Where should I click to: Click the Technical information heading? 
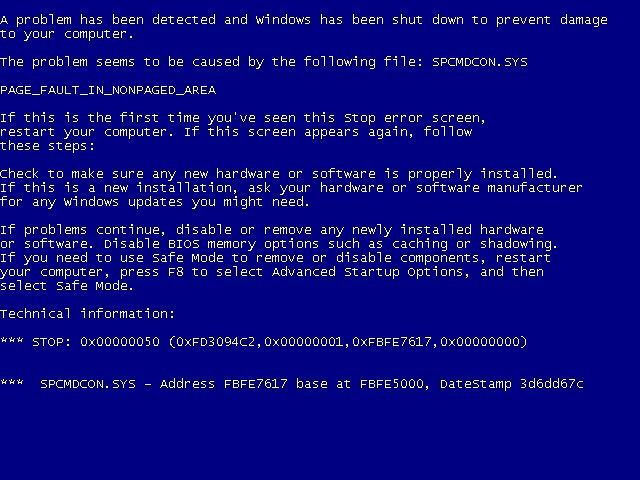coord(87,313)
